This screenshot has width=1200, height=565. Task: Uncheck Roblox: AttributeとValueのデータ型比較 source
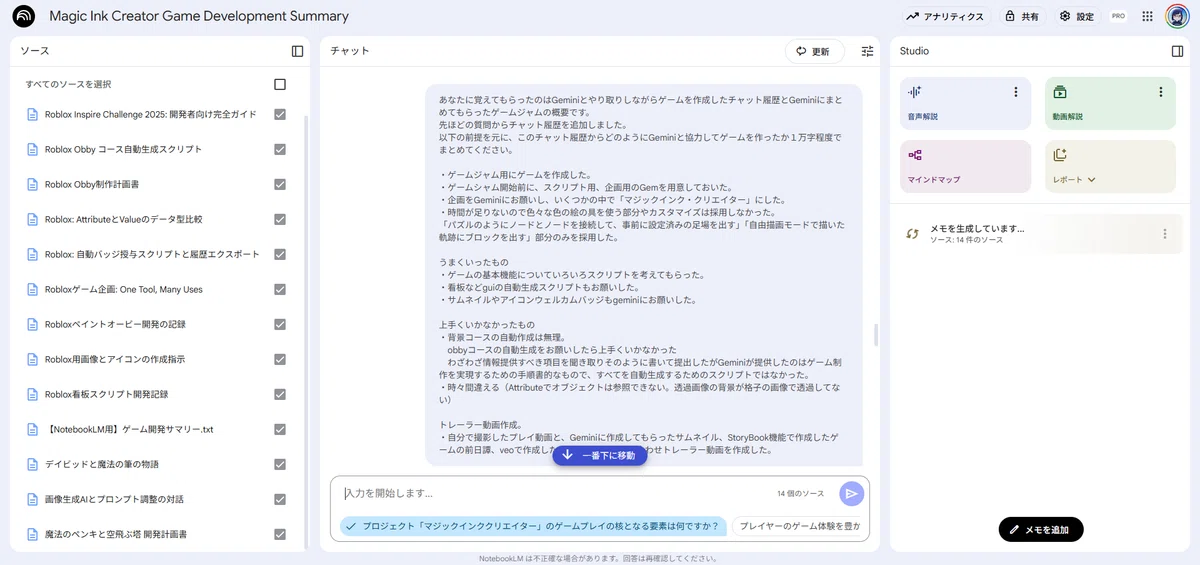coord(280,219)
